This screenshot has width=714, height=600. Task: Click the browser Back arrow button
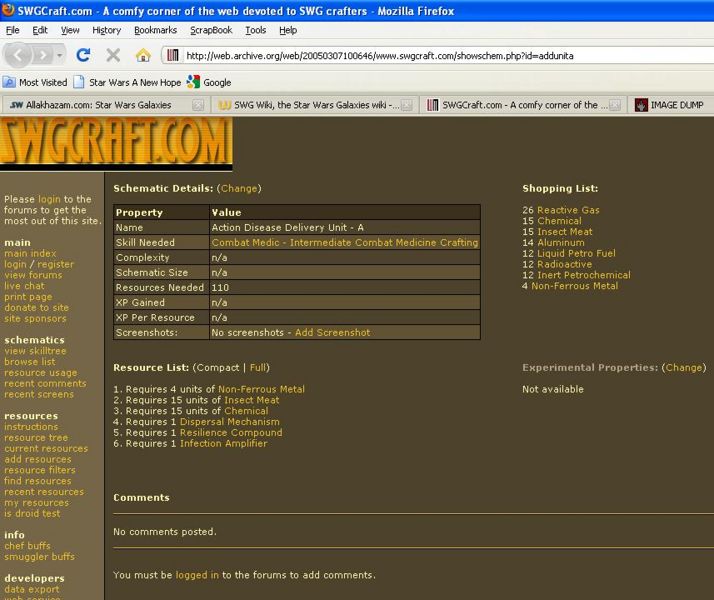(x=20, y=55)
